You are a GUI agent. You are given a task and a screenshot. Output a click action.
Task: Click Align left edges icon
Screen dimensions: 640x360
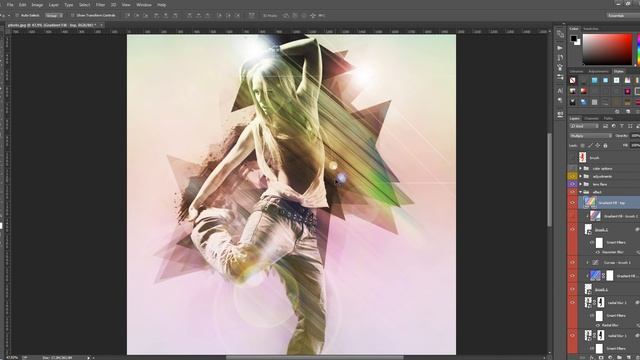coord(156,16)
